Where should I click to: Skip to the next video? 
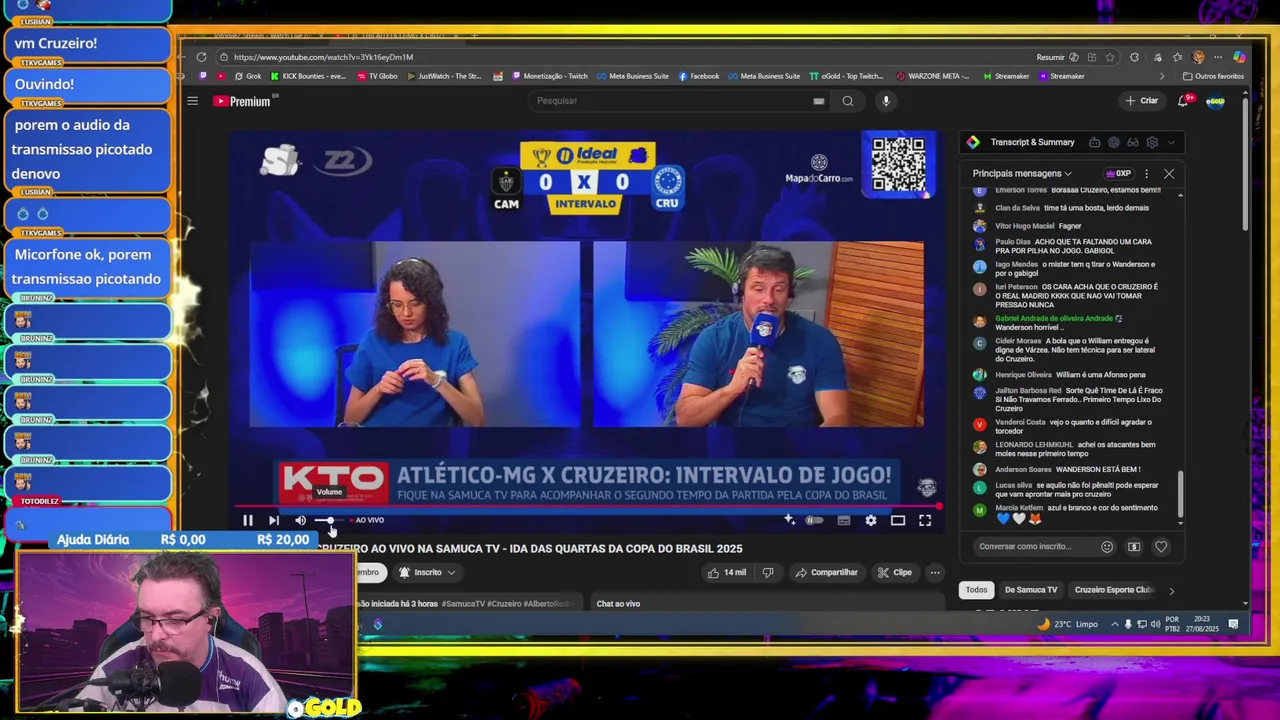[x=273, y=520]
